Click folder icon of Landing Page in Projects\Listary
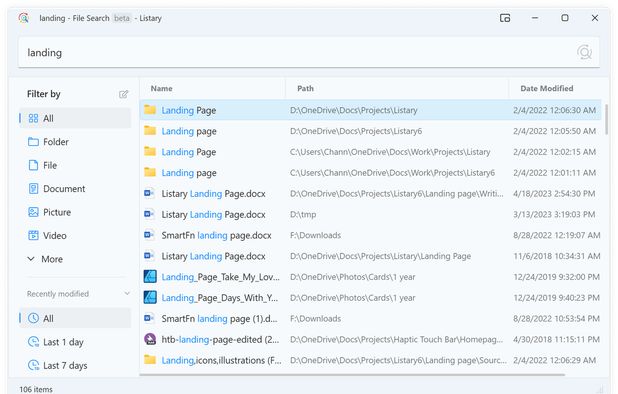The image size is (618, 394). tap(150, 110)
